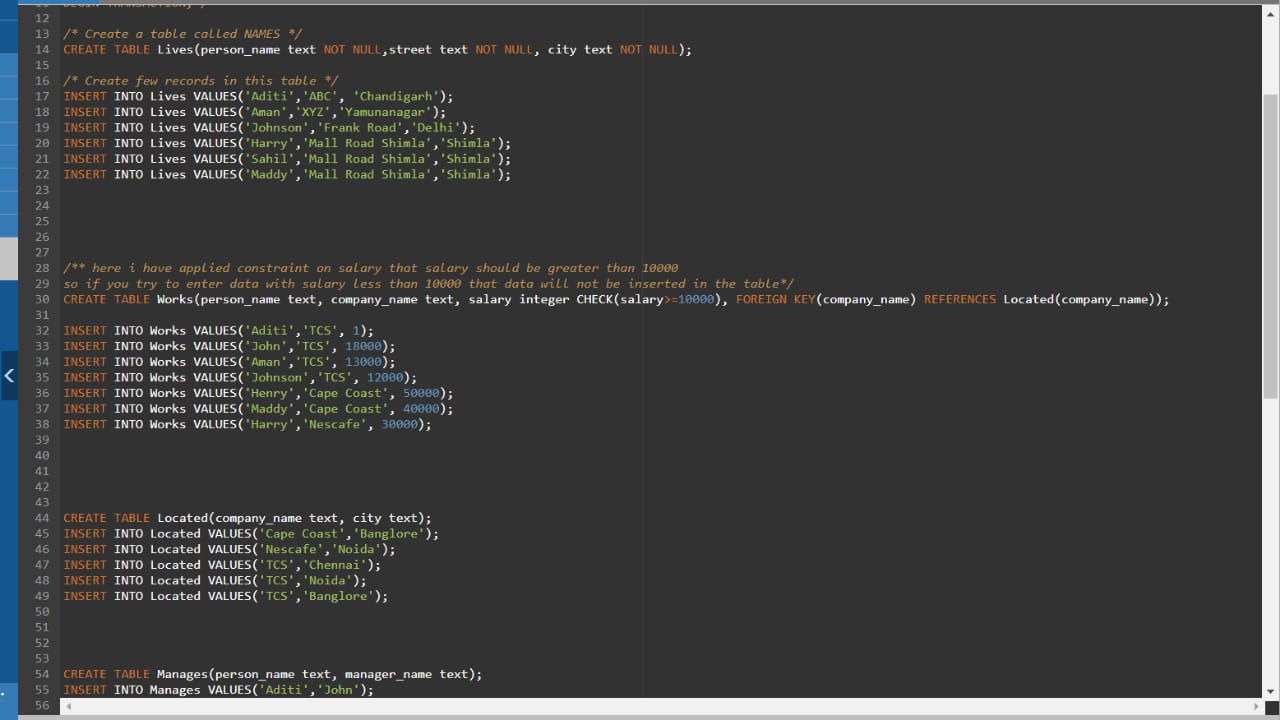Click the REFERENCES keyword on line 30
This screenshot has height=720, width=1280.
coord(959,299)
